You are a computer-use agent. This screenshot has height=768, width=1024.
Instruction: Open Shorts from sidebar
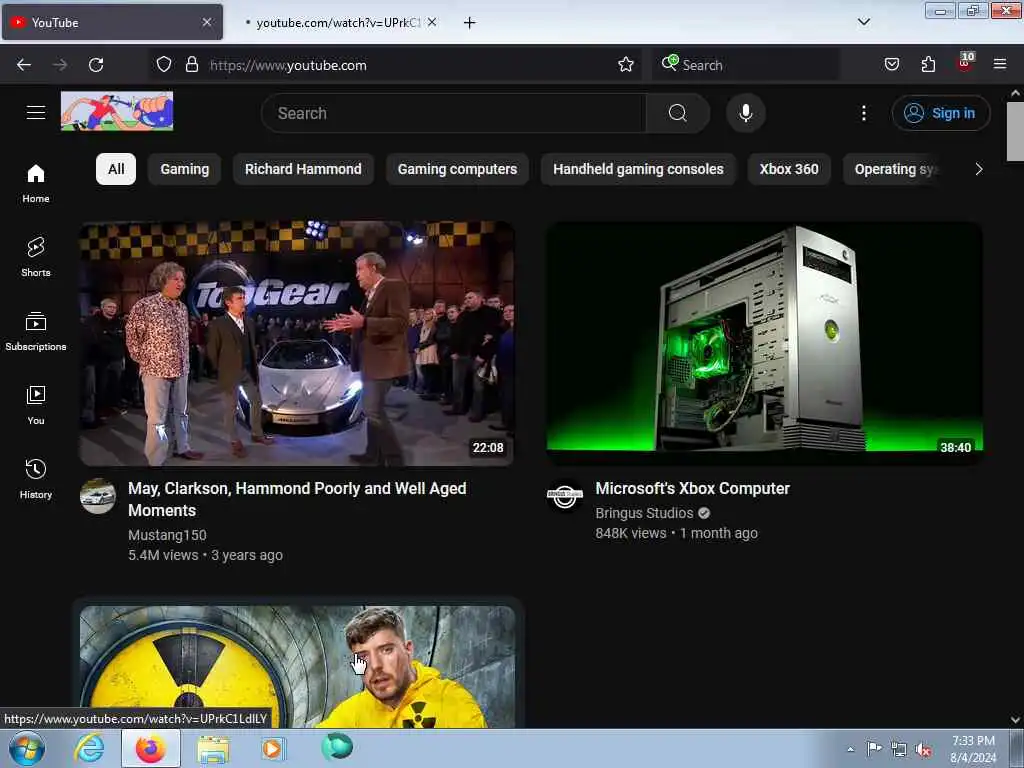(36, 257)
